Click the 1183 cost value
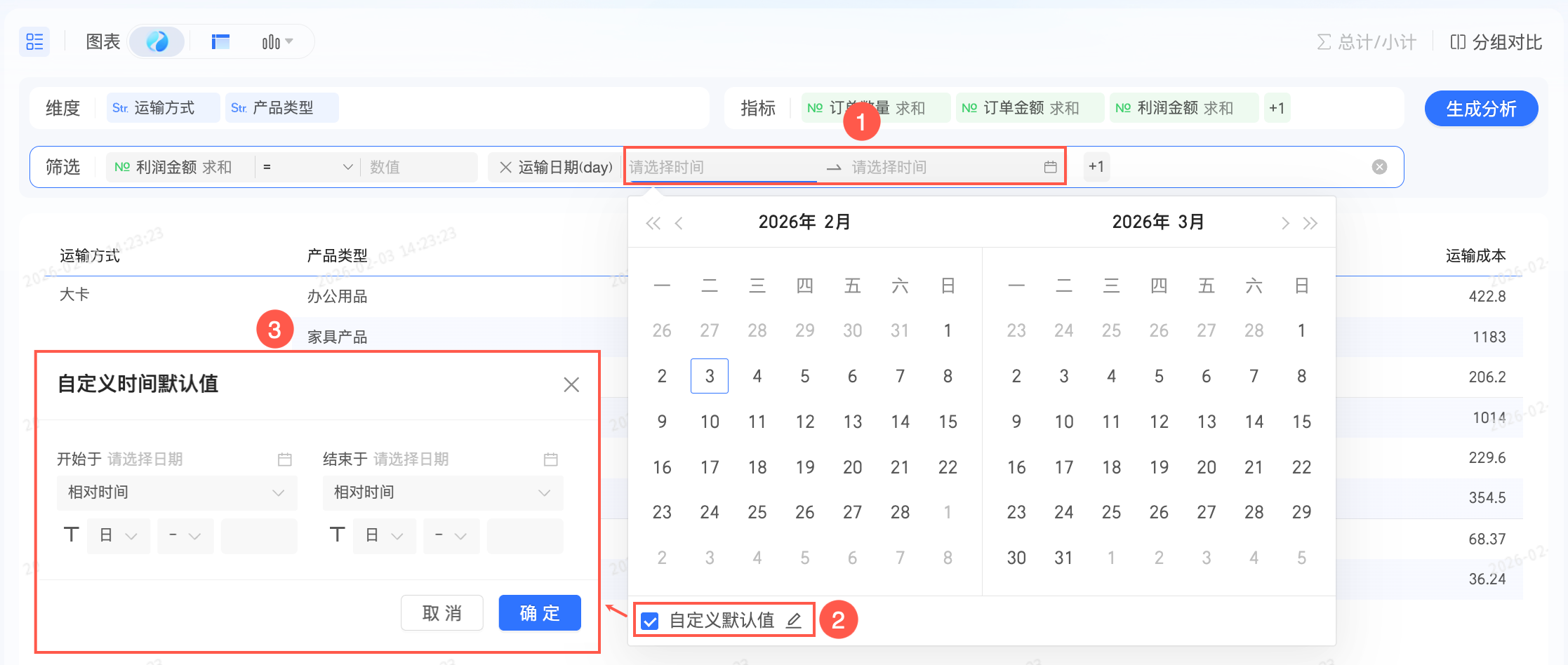 point(1489,337)
